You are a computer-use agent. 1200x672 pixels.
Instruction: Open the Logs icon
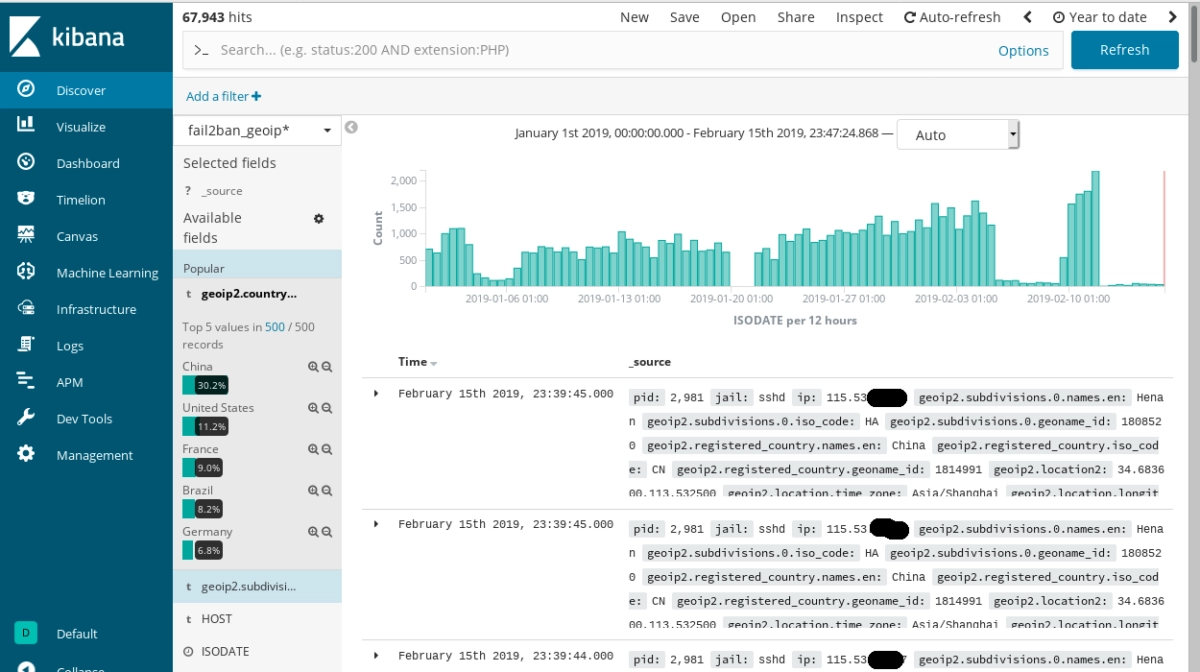coord(26,345)
